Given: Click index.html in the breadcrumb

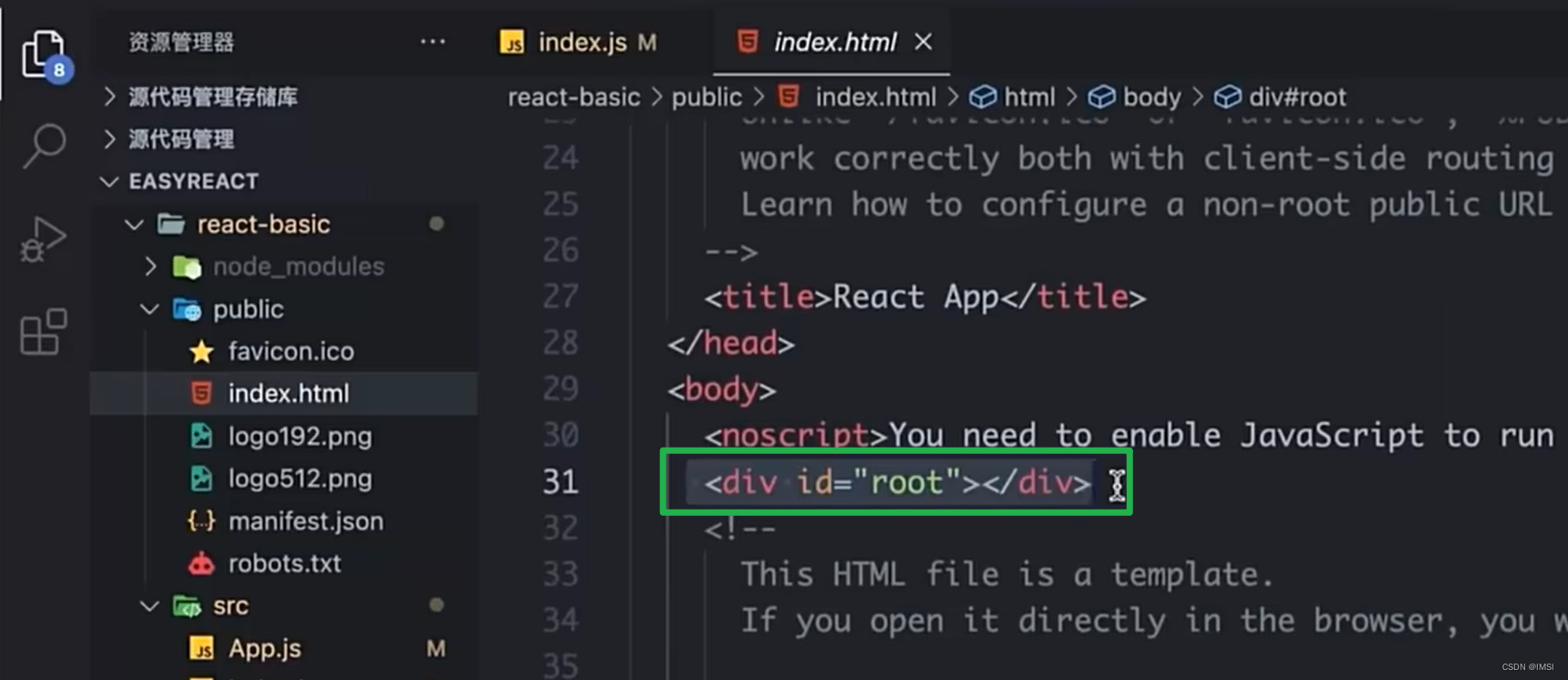Looking at the screenshot, I should 875,97.
